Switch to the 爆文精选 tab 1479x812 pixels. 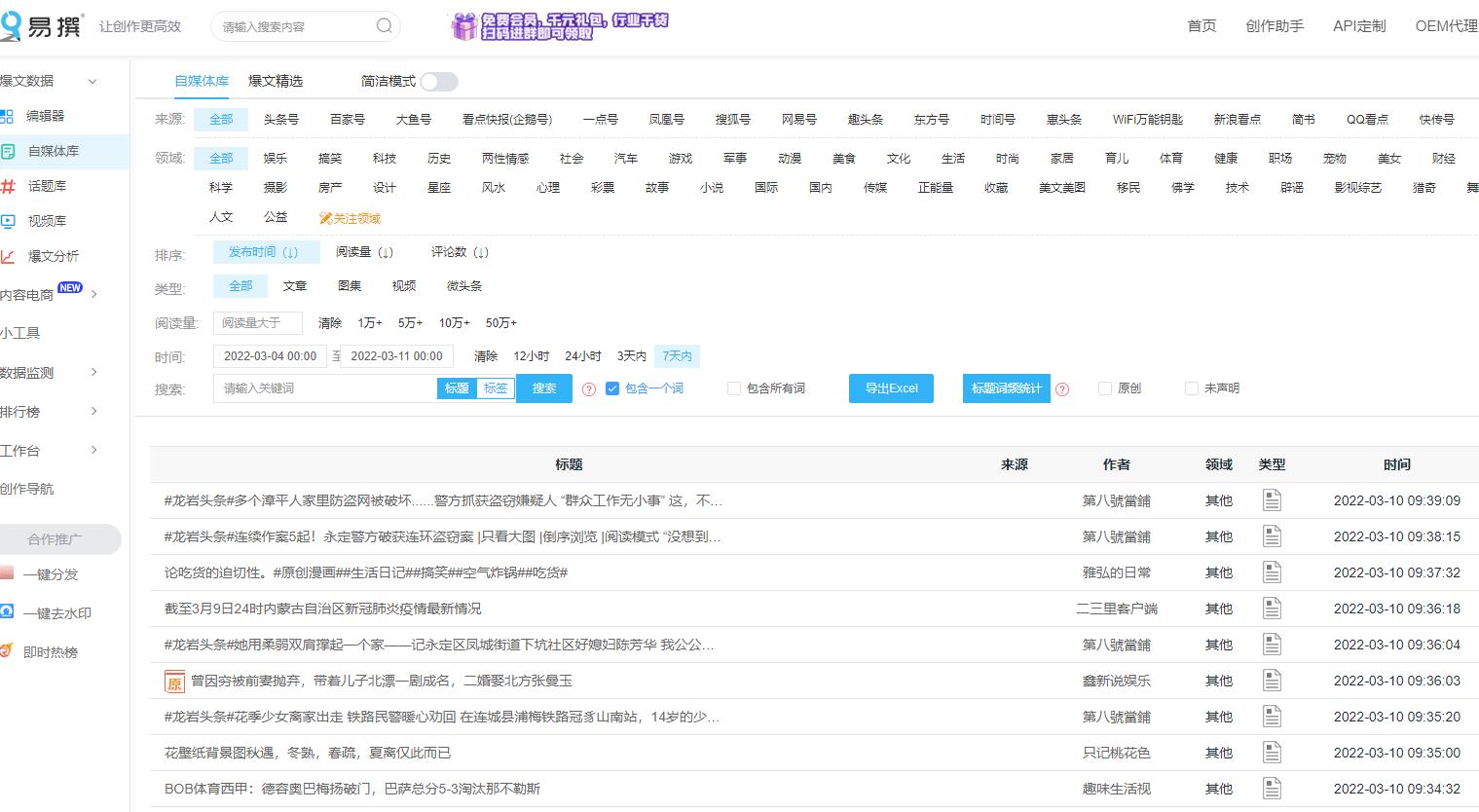pos(276,81)
